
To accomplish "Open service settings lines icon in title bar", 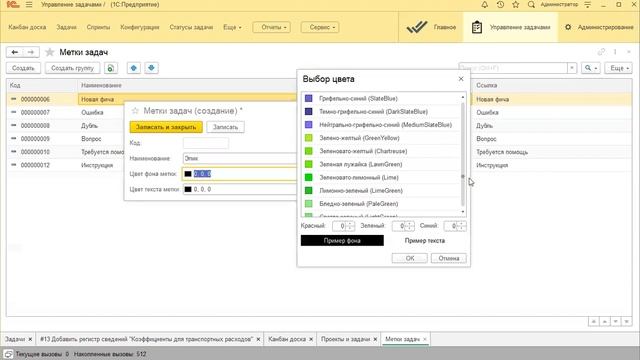I will point(588,4).
